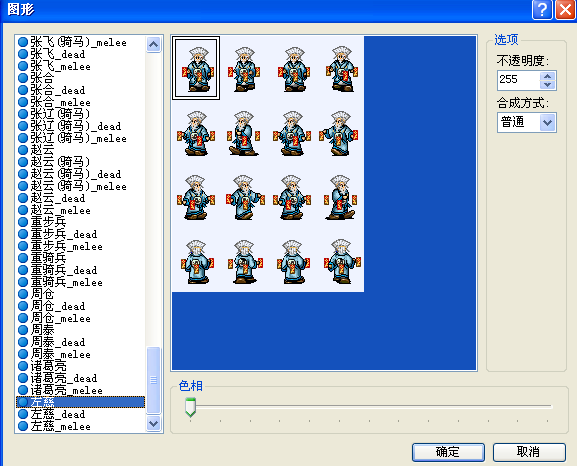Image resolution: width=577 pixels, height=466 pixels.
Task: Decrease opacity with the down stepper arrow
Action: [548, 85]
